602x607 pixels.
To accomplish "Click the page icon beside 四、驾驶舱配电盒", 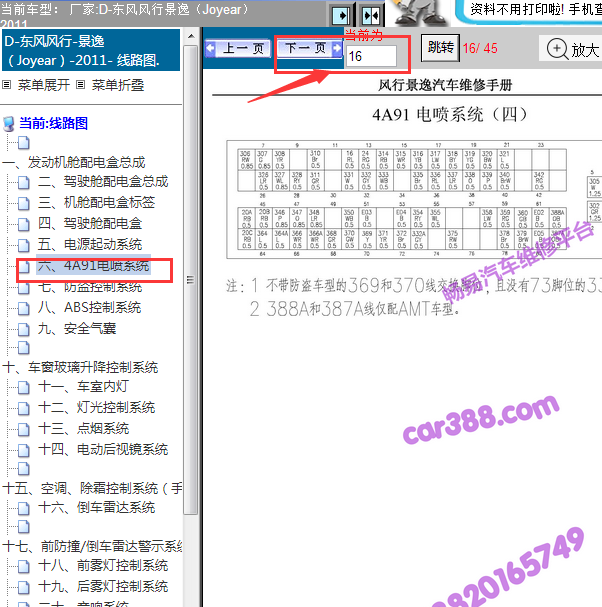I will click(24, 224).
